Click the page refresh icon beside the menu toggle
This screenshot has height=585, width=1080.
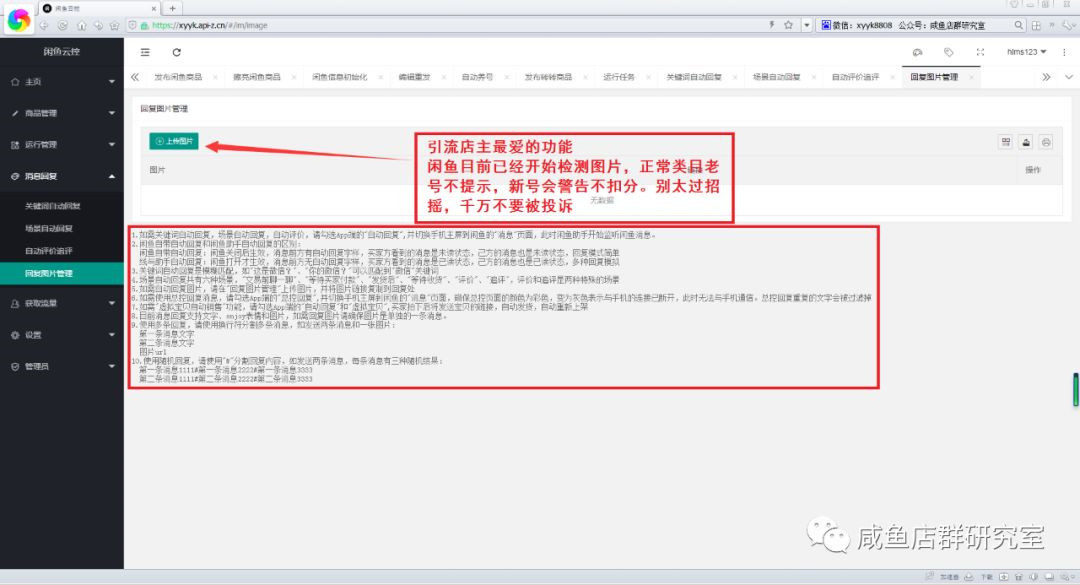point(176,52)
